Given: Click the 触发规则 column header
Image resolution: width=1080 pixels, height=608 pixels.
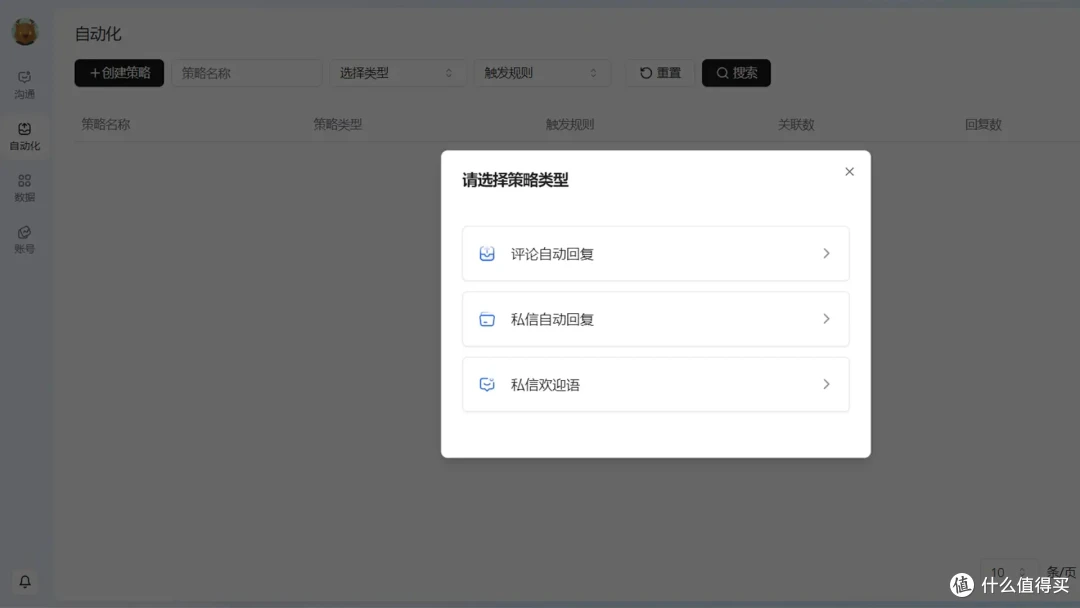Looking at the screenshot, I should 570,125.
